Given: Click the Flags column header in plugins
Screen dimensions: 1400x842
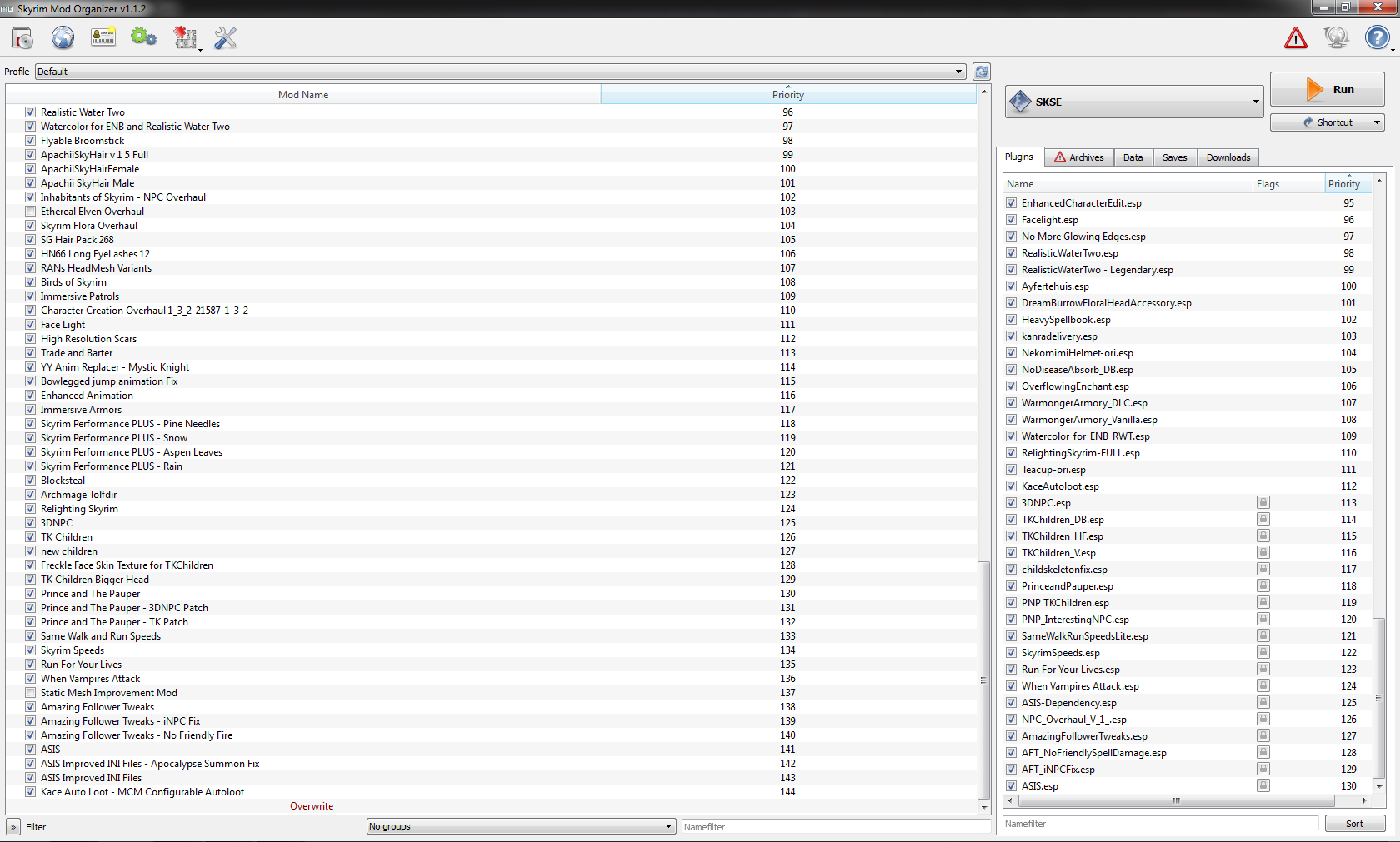Looking at the screenshot, I should coord(1289,184).
